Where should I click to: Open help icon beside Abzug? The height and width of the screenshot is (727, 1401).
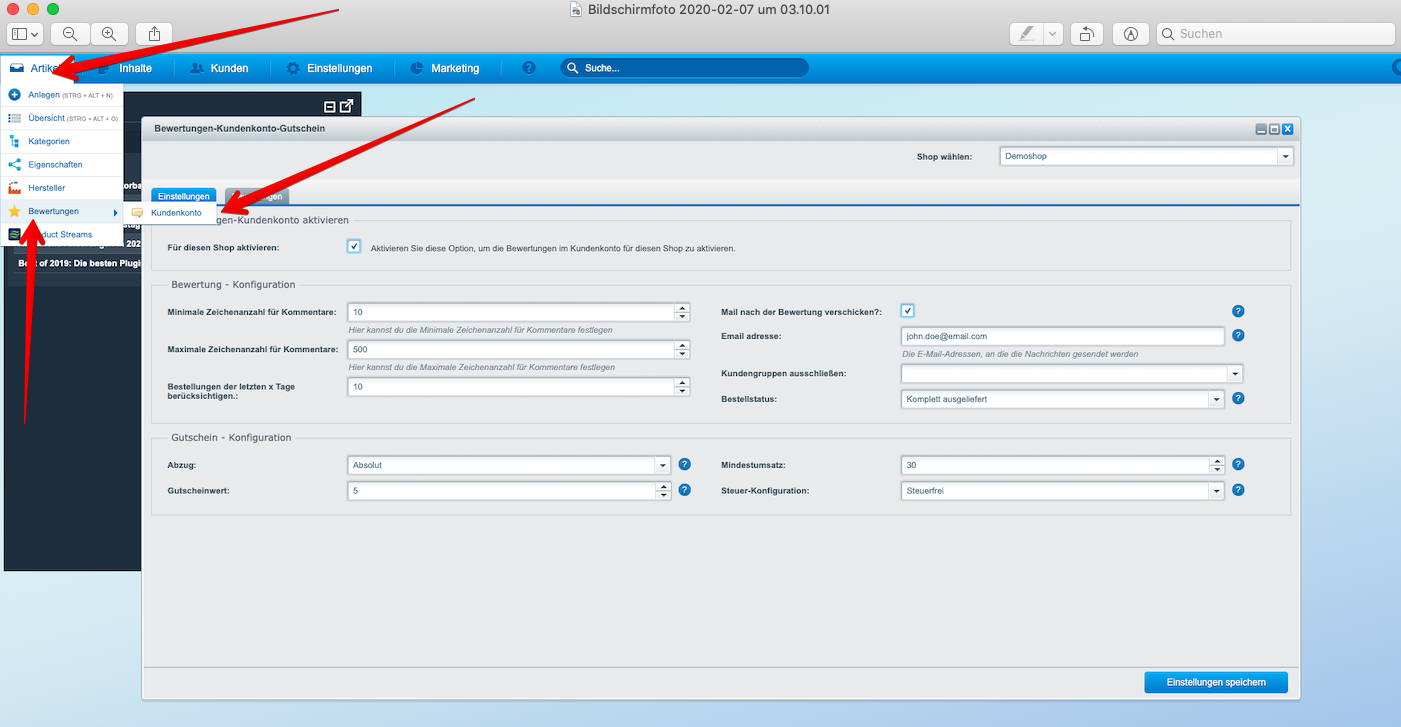[x=685, y=465]
